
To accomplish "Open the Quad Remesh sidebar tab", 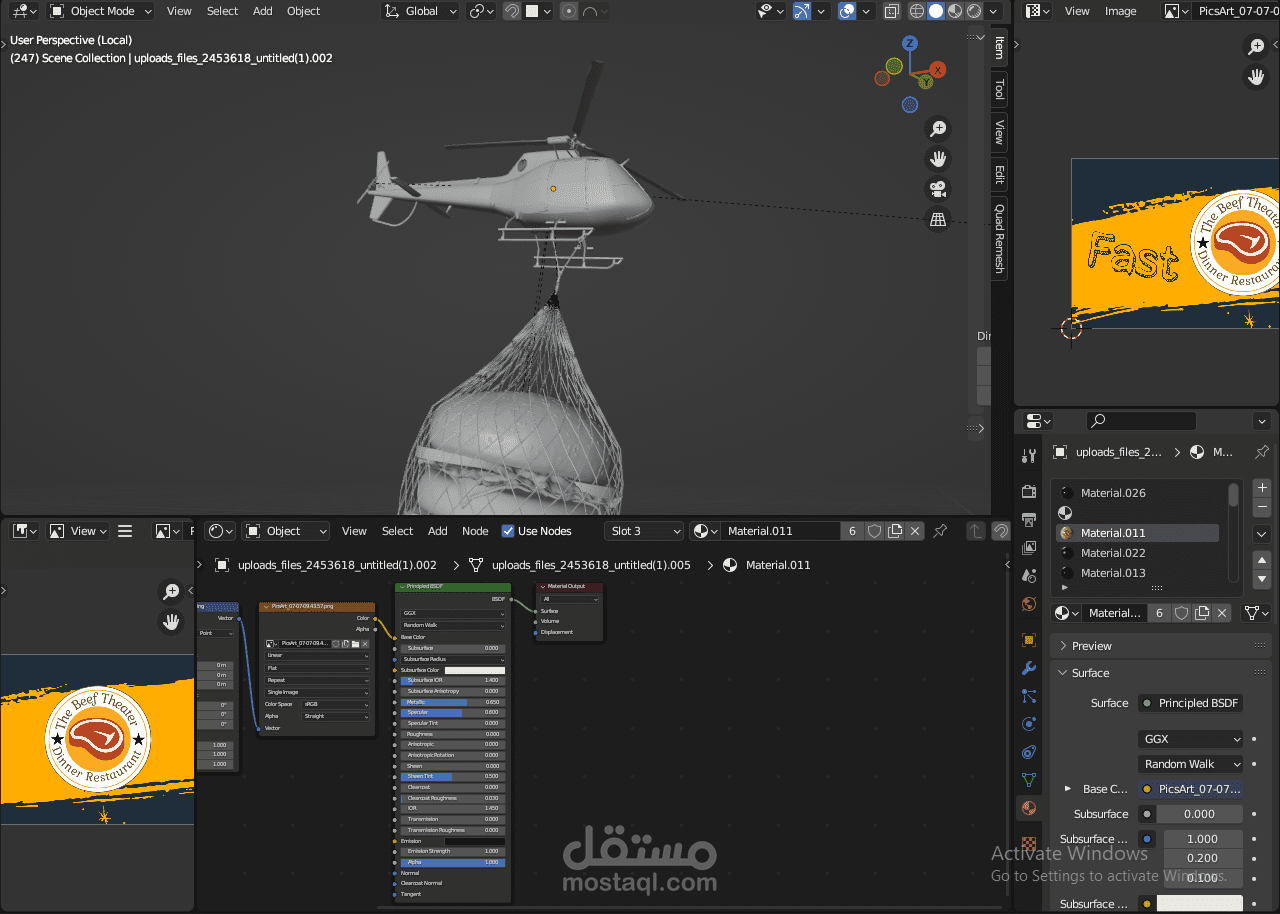I will [999, 239].
